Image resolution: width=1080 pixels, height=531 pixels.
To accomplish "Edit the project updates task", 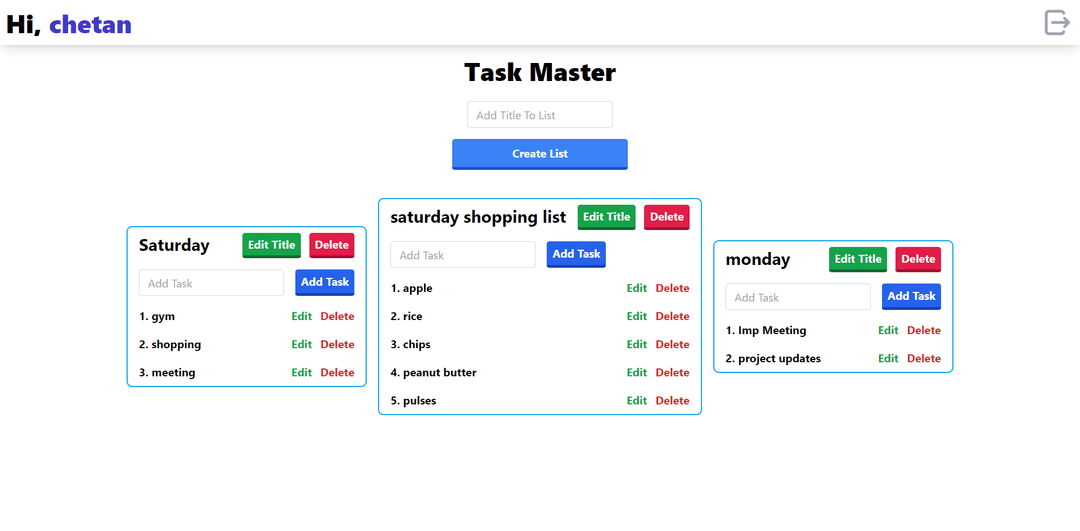I will click(888, 359).
